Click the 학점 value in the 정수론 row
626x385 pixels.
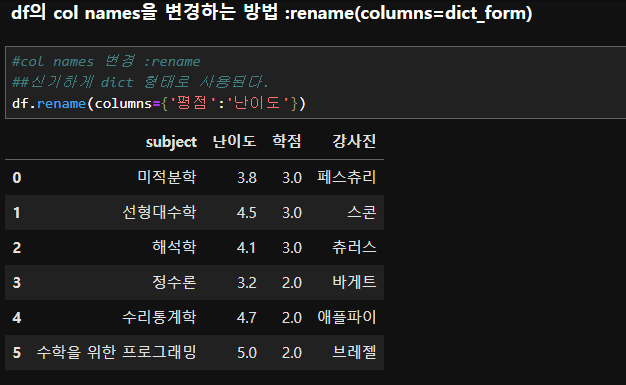click(292, 282)
